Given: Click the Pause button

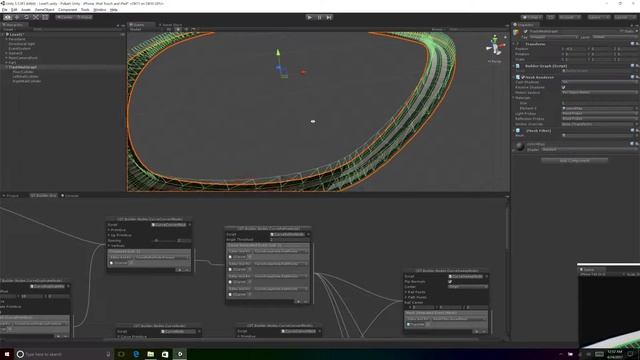Looking at the screenshot, I should click(x=320, y=17).
